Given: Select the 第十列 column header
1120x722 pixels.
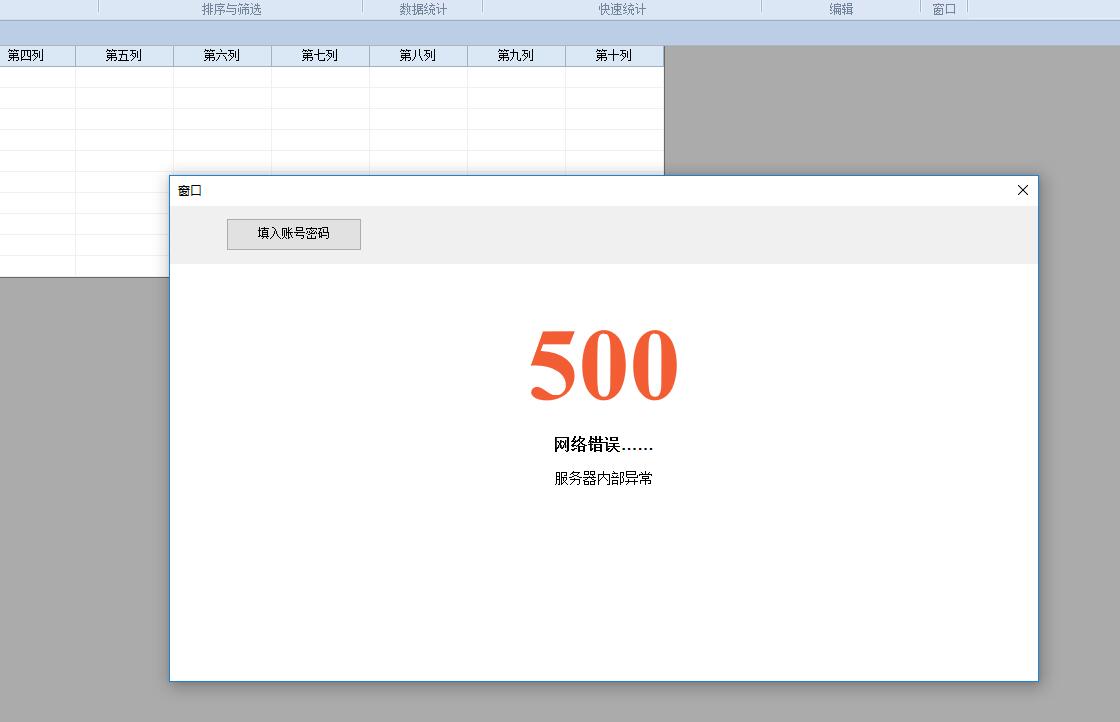Looking at the screenshot, I should click(614, 56).
